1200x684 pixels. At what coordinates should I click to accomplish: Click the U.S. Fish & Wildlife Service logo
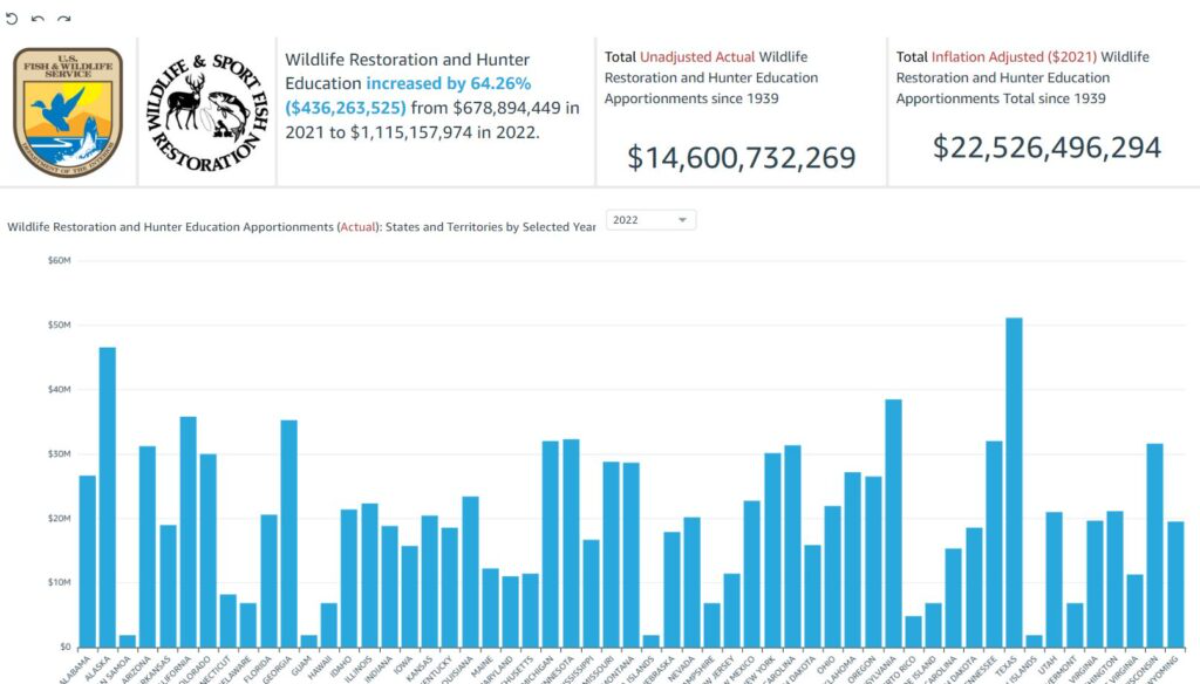pos(68,112)
